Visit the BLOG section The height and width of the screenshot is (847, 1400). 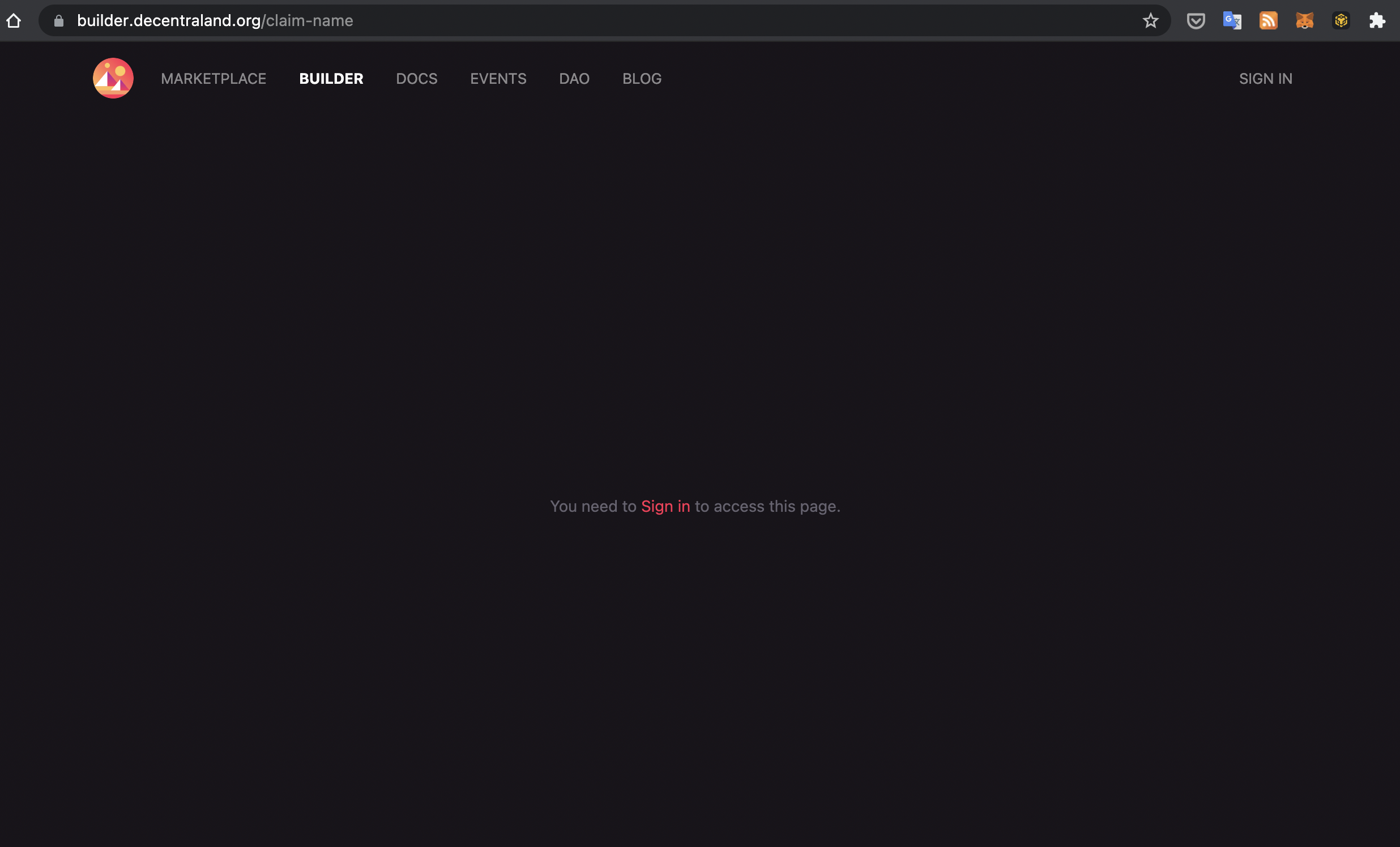click(642, 78)
